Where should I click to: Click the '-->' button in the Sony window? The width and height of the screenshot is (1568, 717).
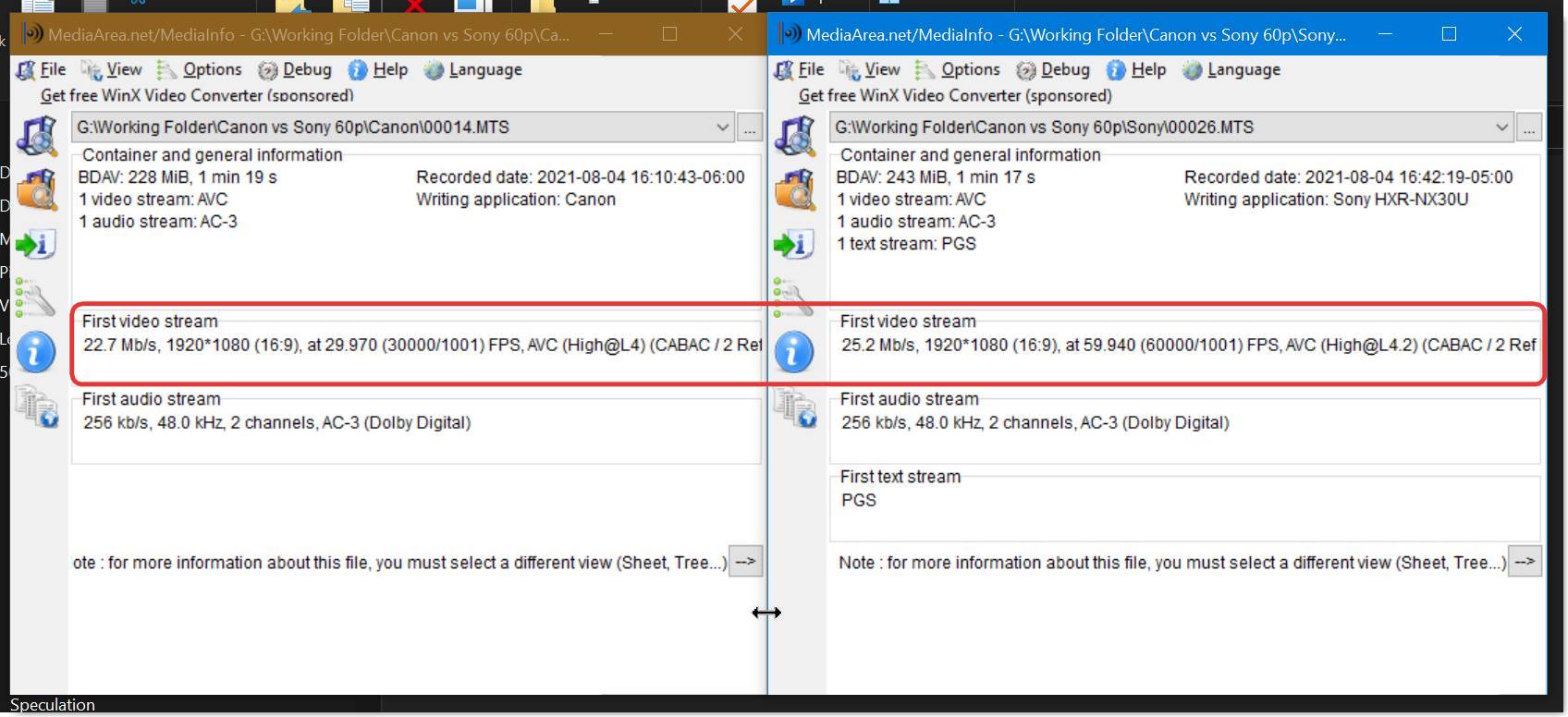pyautogui.click(x=1525, y=562)
